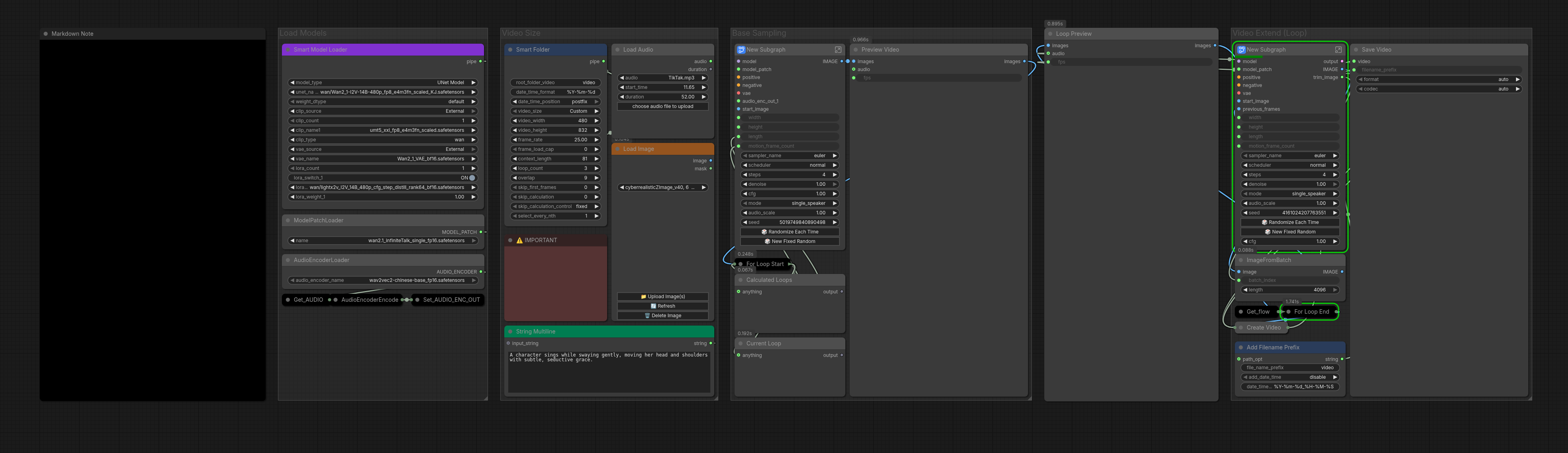1568x453 pixels.
Task: Click the Video Extend New Subgraph title
Action: pos(1265,49)
